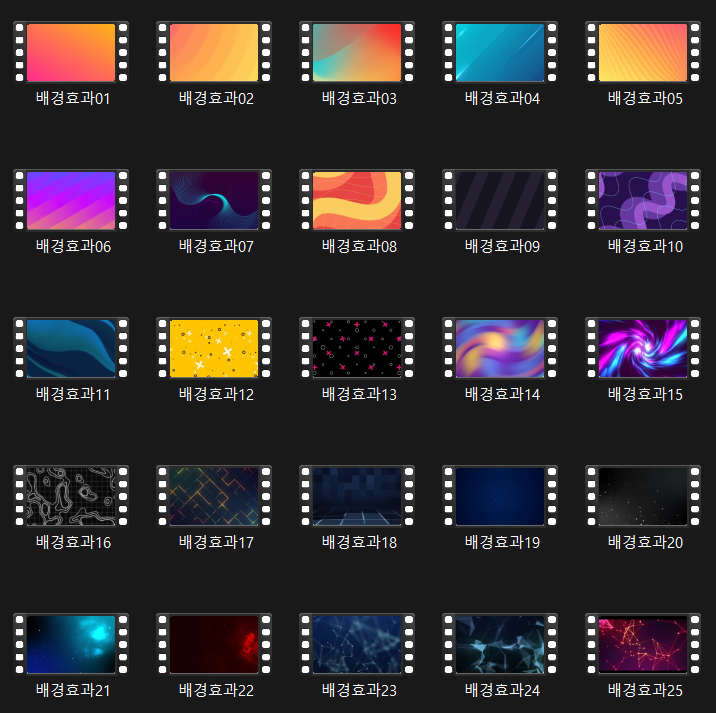Select the 배경효과06 purple gradient thumbnail
The image size is (716, 713).
71,200
